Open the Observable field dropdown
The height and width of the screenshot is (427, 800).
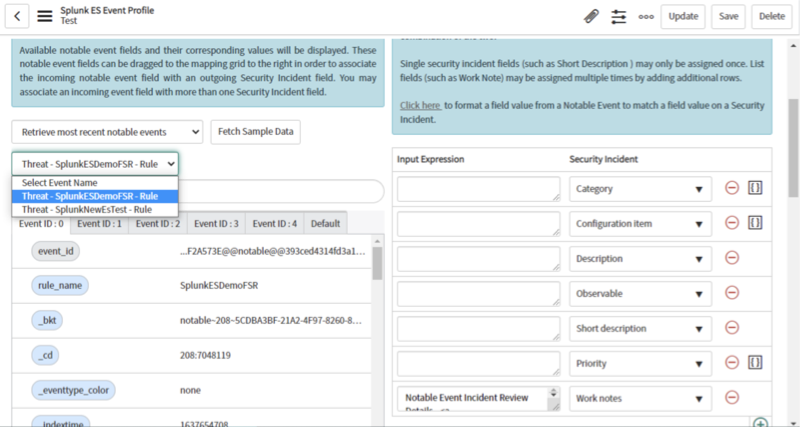click(640, 293)
